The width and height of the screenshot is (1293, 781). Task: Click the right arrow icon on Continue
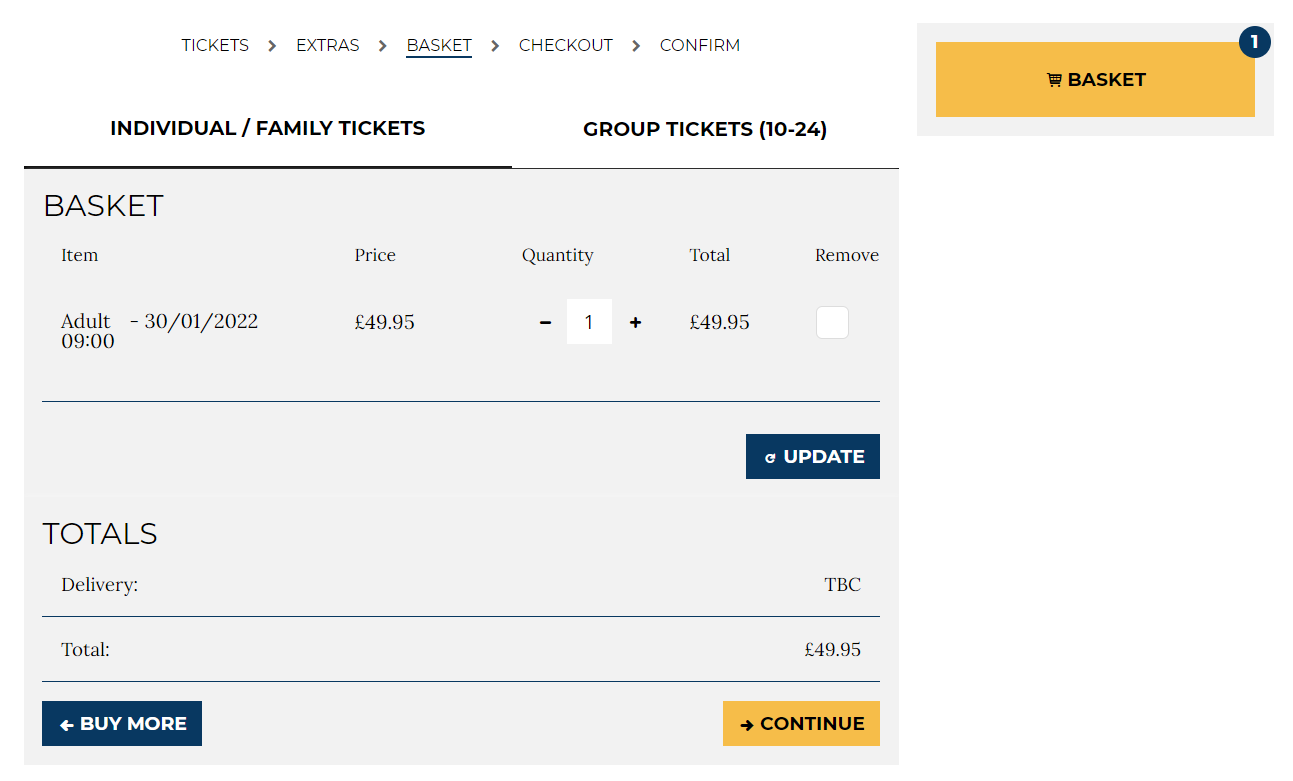coord(747,725)
